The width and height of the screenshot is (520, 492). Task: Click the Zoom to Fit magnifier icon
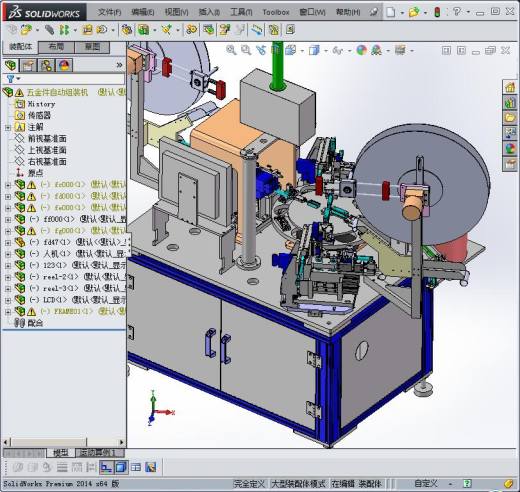(x=231, y=50)
